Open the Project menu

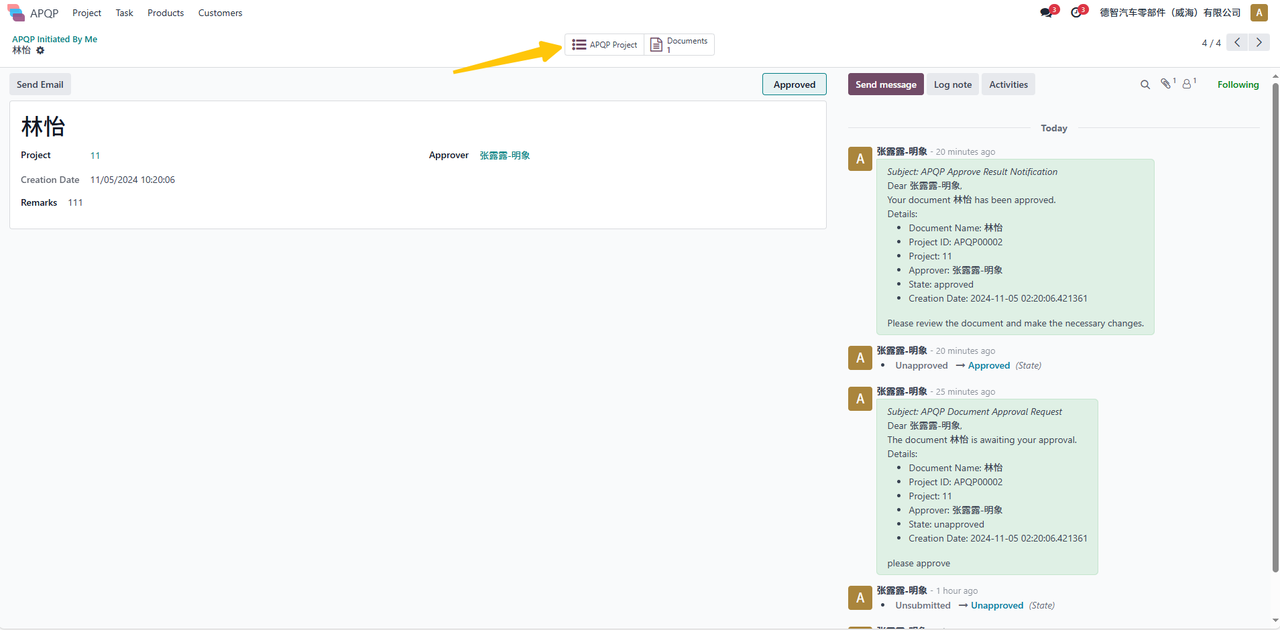pyautogui.click(x=87, y=13)
